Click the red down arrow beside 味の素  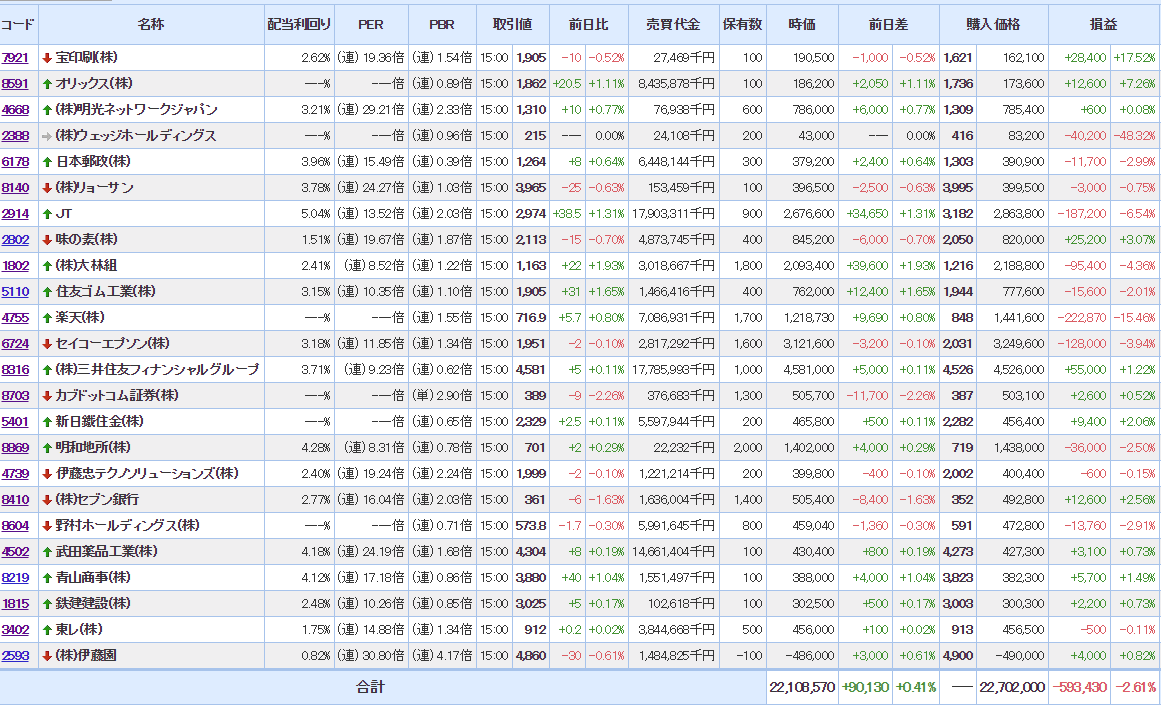tap(47, 240)
